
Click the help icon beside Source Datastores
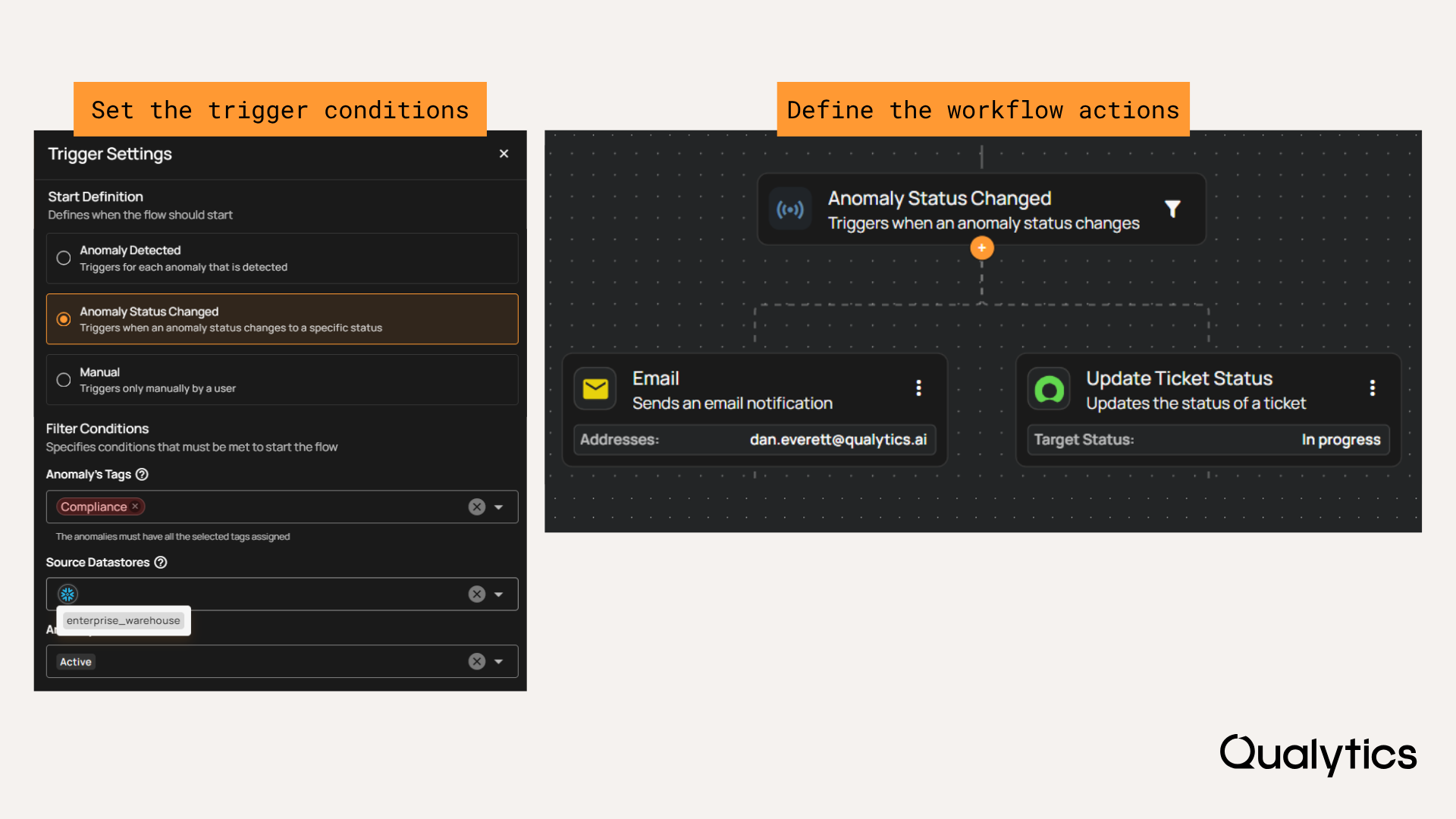[x=161, y=563]
